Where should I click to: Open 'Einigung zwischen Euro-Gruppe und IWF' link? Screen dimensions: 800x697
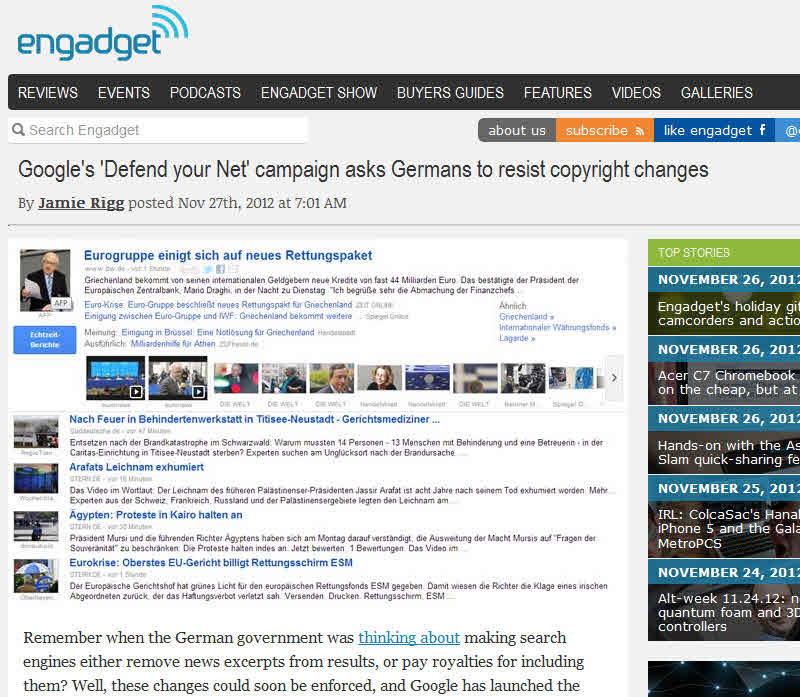pos(218,316)
